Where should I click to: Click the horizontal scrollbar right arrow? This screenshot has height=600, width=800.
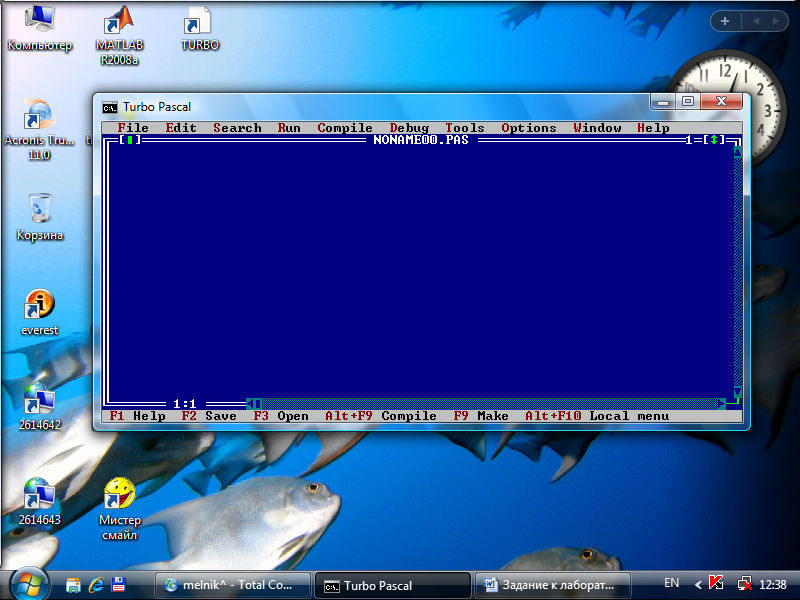(721, 404)
